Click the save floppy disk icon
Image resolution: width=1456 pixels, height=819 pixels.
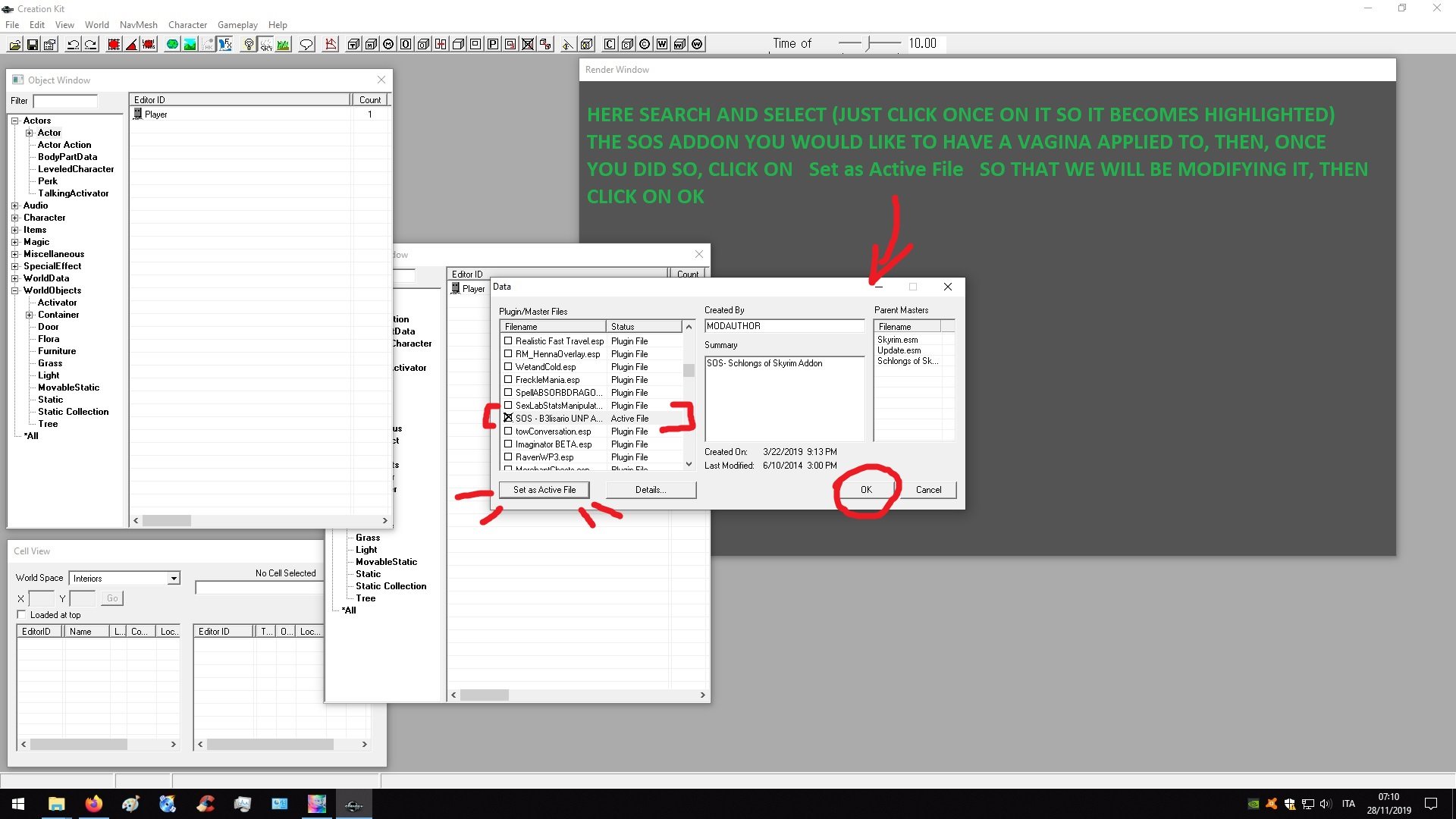point(33,45)
